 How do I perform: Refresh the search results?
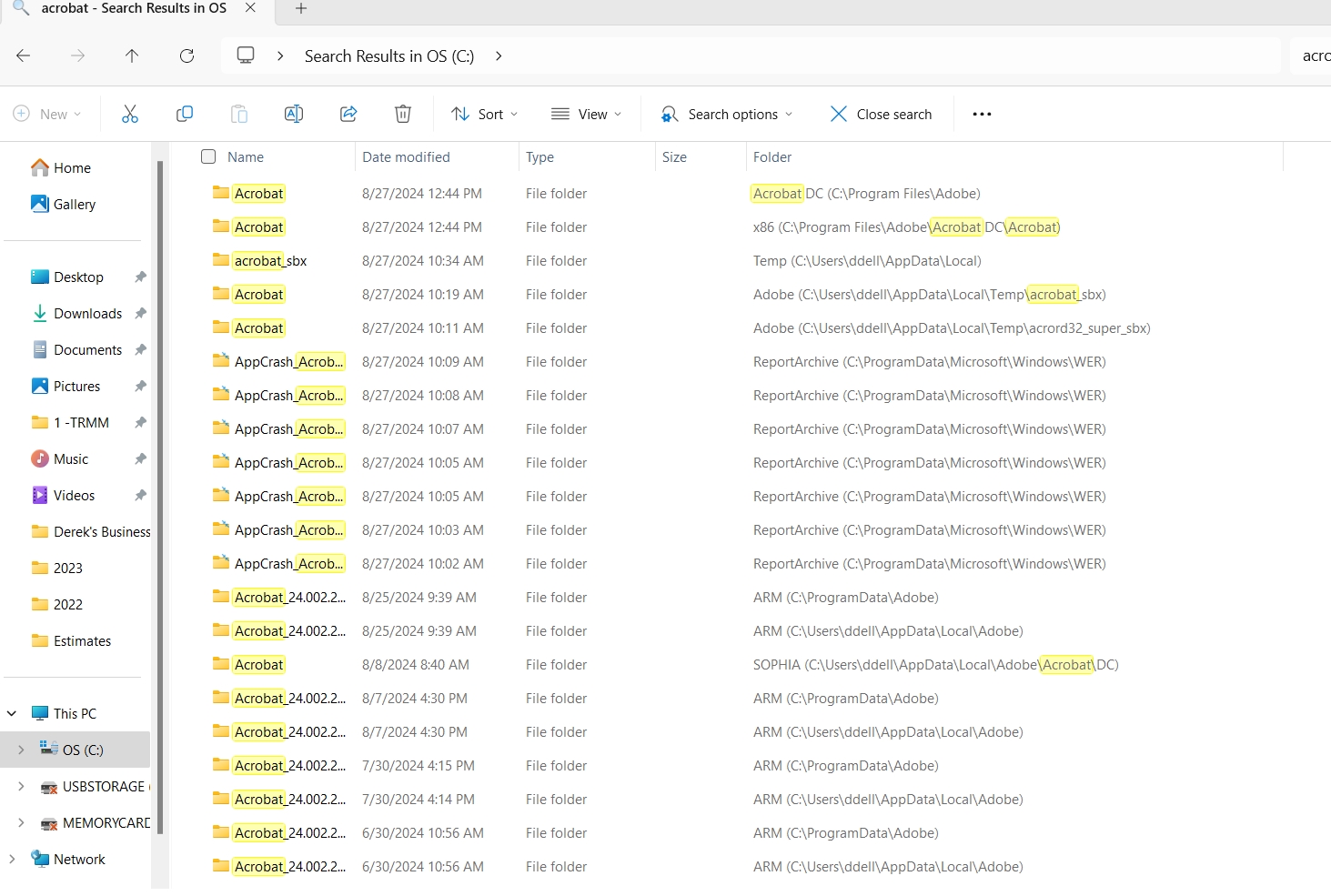pyautogui.click(x=187, y=55)
